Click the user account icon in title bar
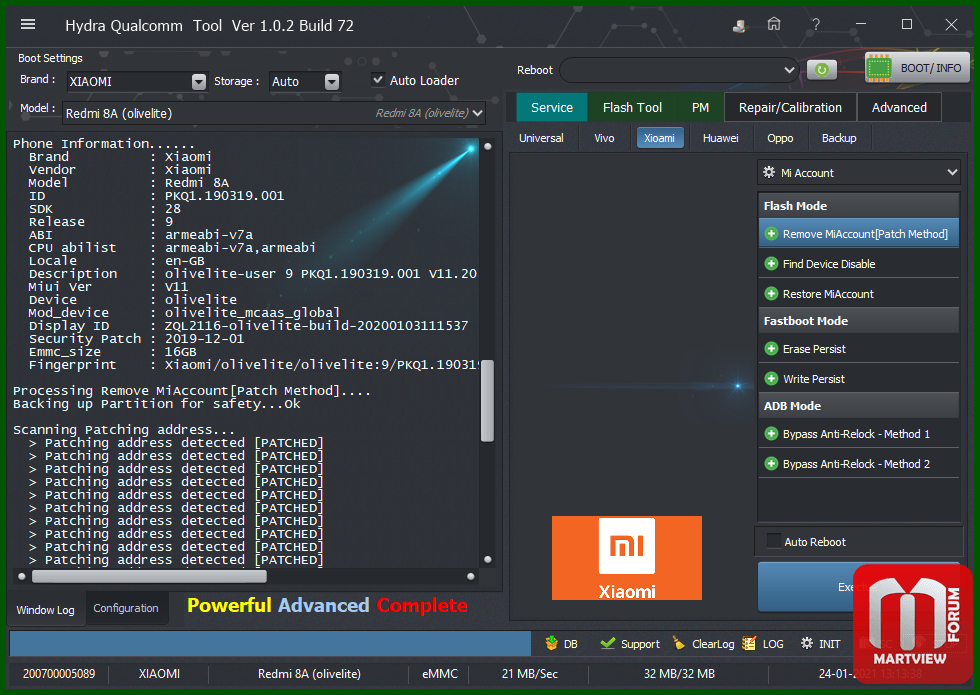Image resolution: width=980 pixels, height=695 pixels. click(739, 26)
